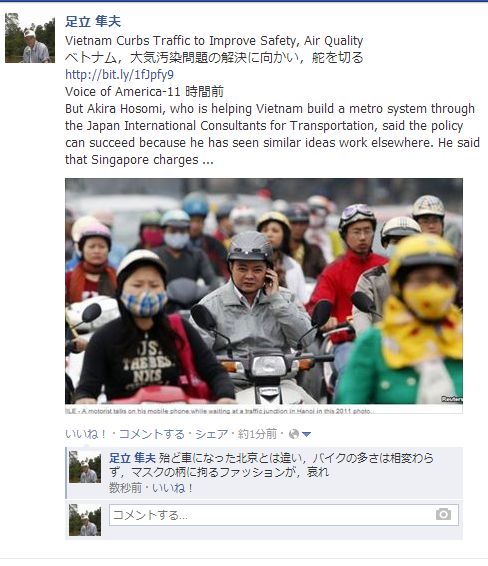This screenshot has width=488, height=566.
Task: Open the Hanoi motorbike traffic photo
Action: (264, 291)
